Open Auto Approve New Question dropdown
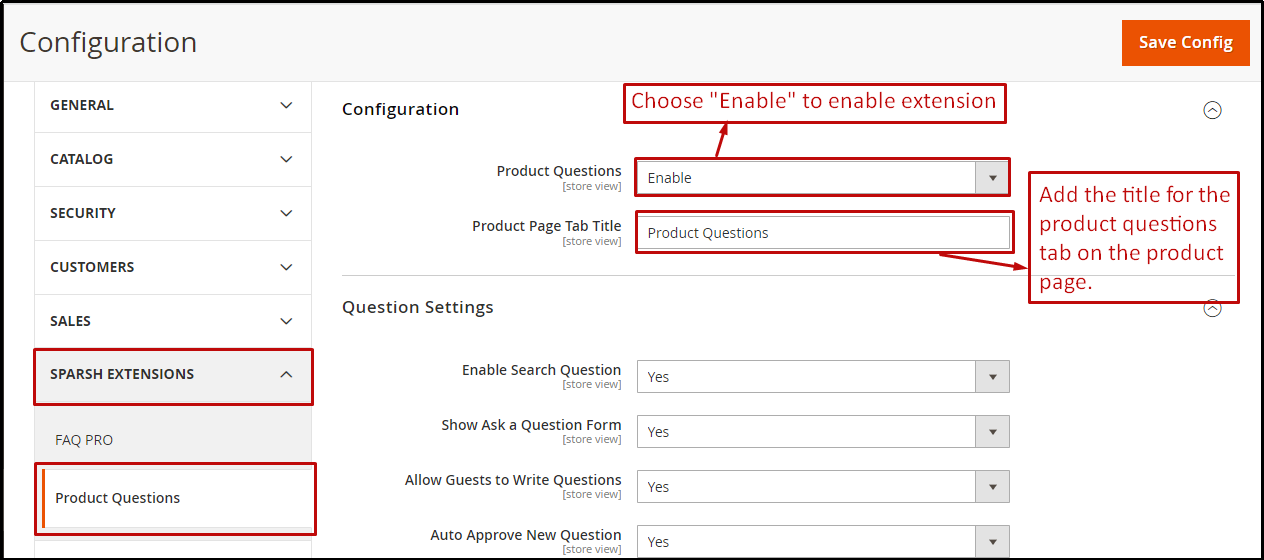Screen dimensions: 1264x560 pyautogui.click(x=822, y=541)
